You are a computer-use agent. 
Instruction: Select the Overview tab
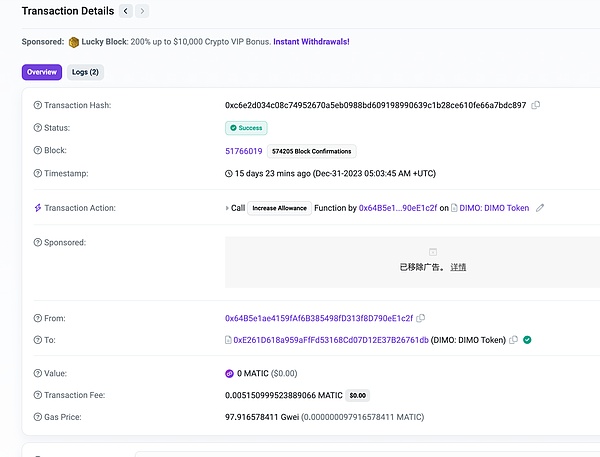click(42, 72)
